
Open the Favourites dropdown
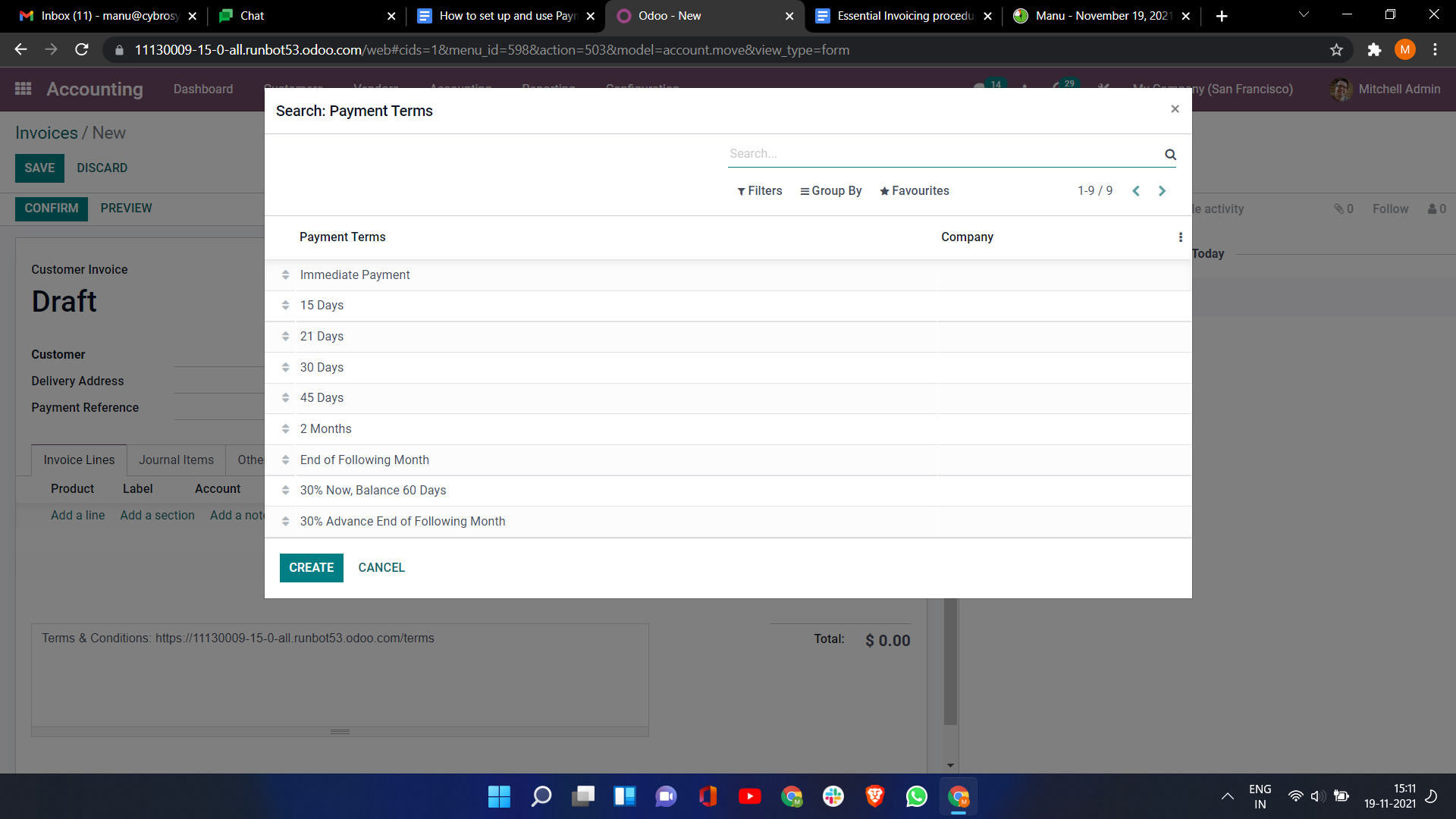[x=914, y=191]
